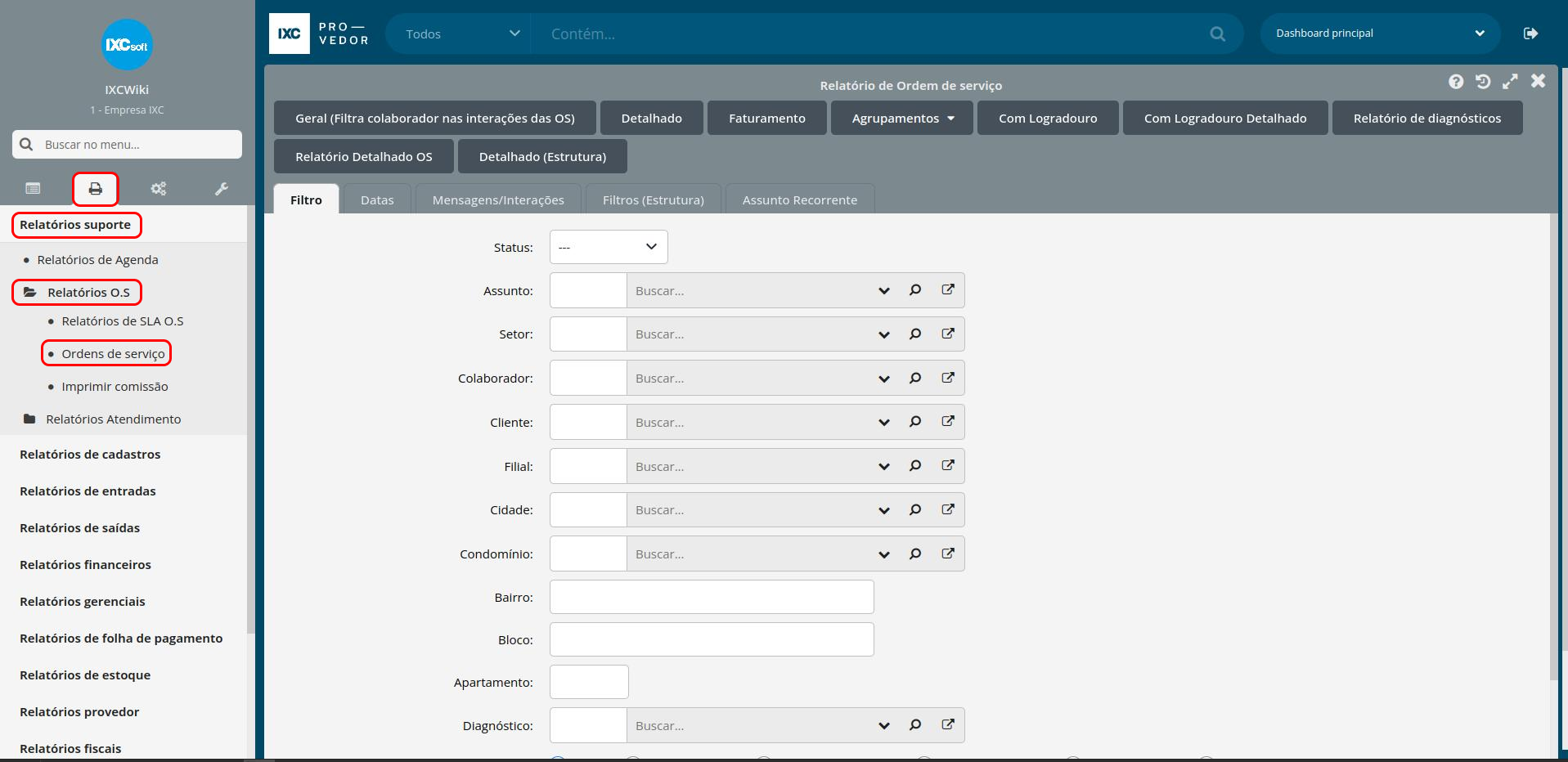Image resolution: width=1568 pixels, height=762 pixels.
Task: Click the Relatório de diagnósticos button
Action: click(1427, 118)
